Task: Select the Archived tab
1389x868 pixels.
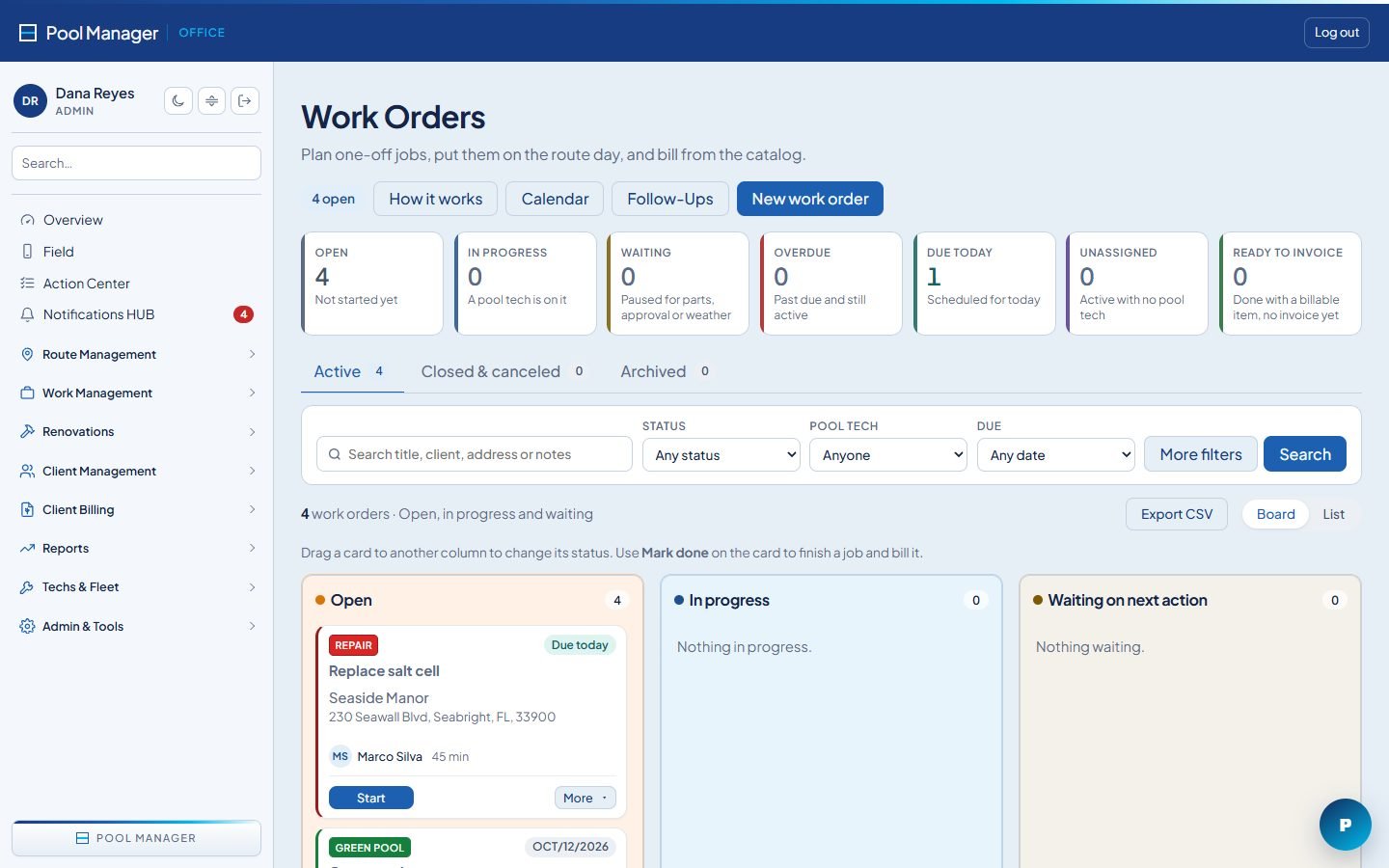Action: pos(665,371)
